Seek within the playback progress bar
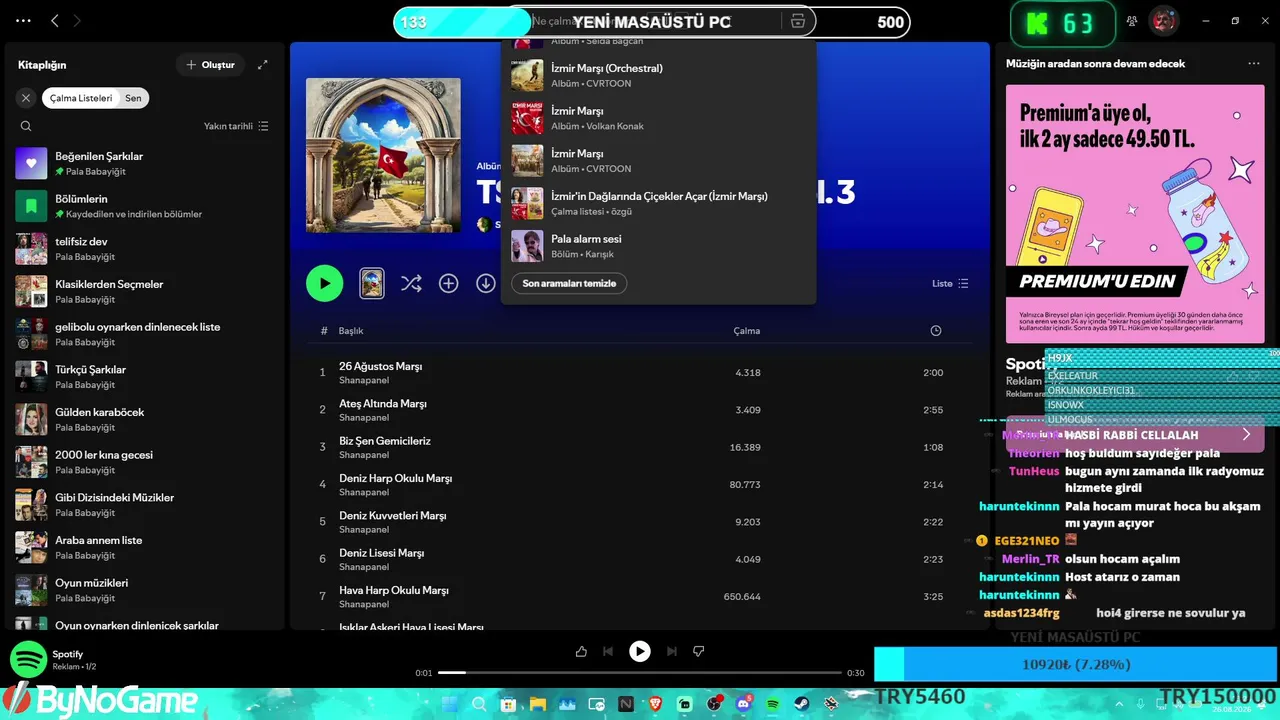This screenshot has height=720, width=1280. (x=640, y=673)
